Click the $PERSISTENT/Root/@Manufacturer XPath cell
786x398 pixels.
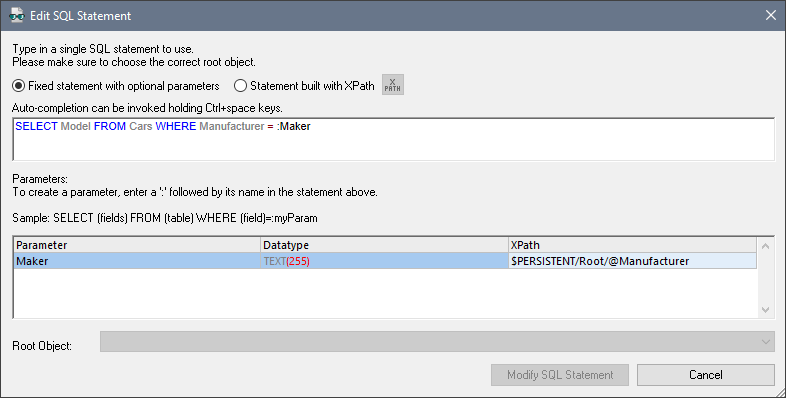coord(632,261)
